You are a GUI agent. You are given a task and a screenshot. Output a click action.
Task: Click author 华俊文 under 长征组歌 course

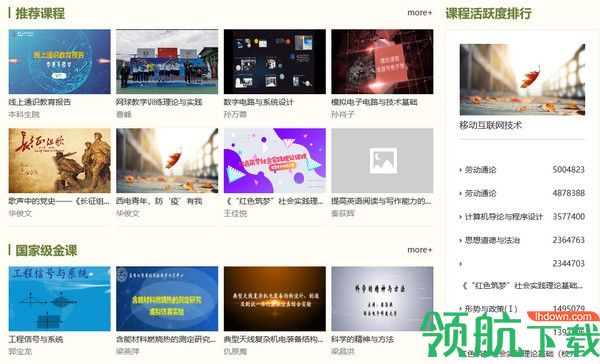pyautogui.click(x=20, y=213)
